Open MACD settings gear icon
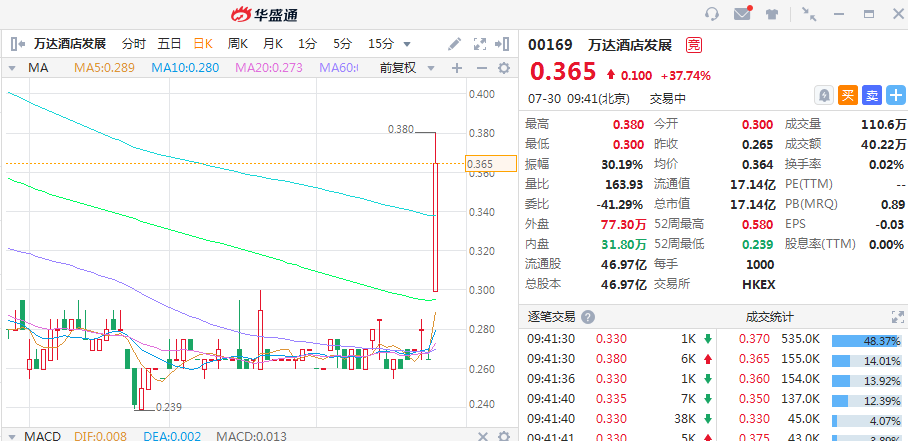The width and height of the screenshot is (908, 441). click(504, 436)
